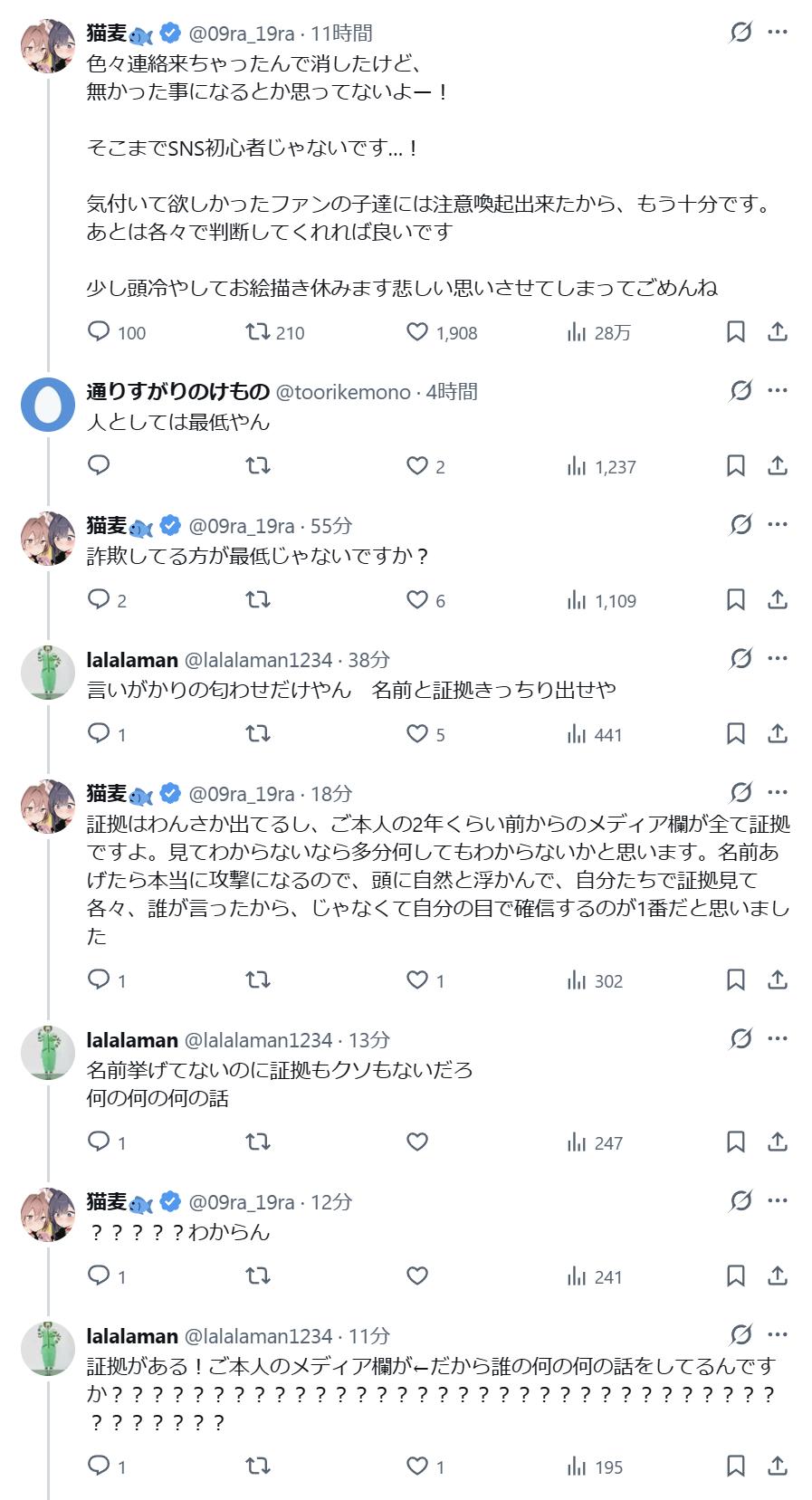Reply to 詐欺してる方が最低 post

(x=99, y=600)
